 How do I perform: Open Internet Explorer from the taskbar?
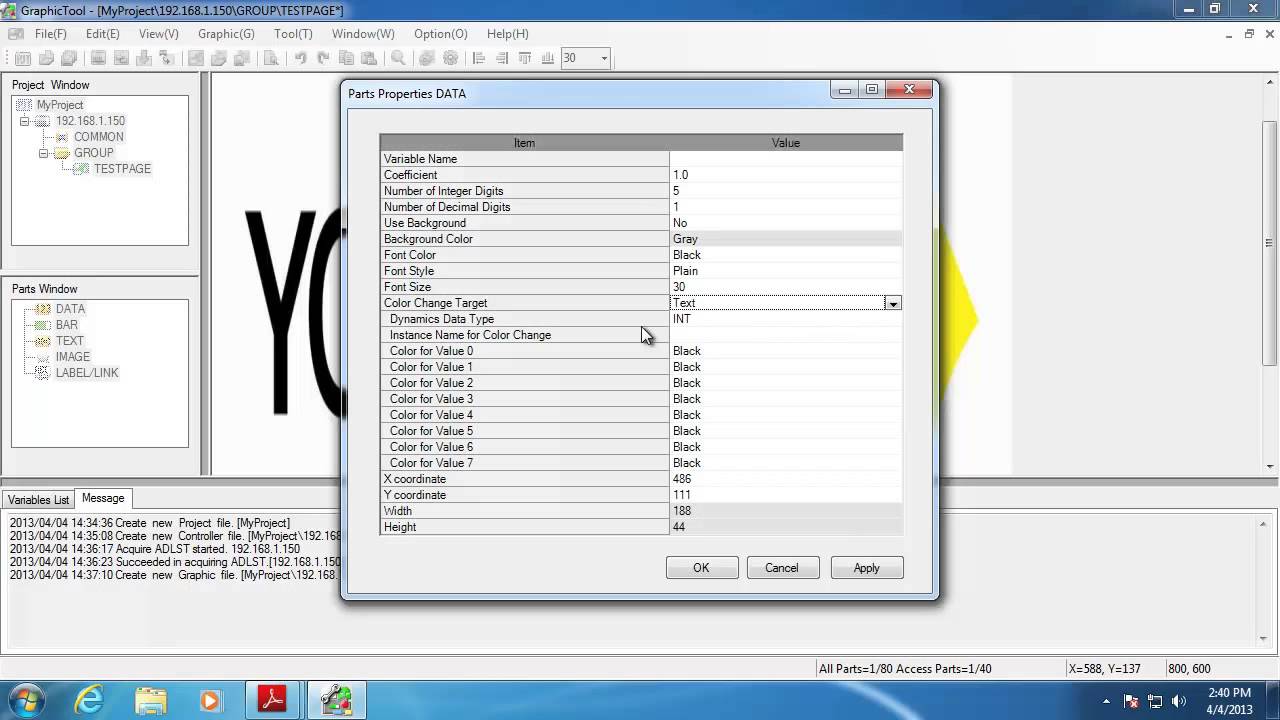pyautogui.click(x=90, y=700)
